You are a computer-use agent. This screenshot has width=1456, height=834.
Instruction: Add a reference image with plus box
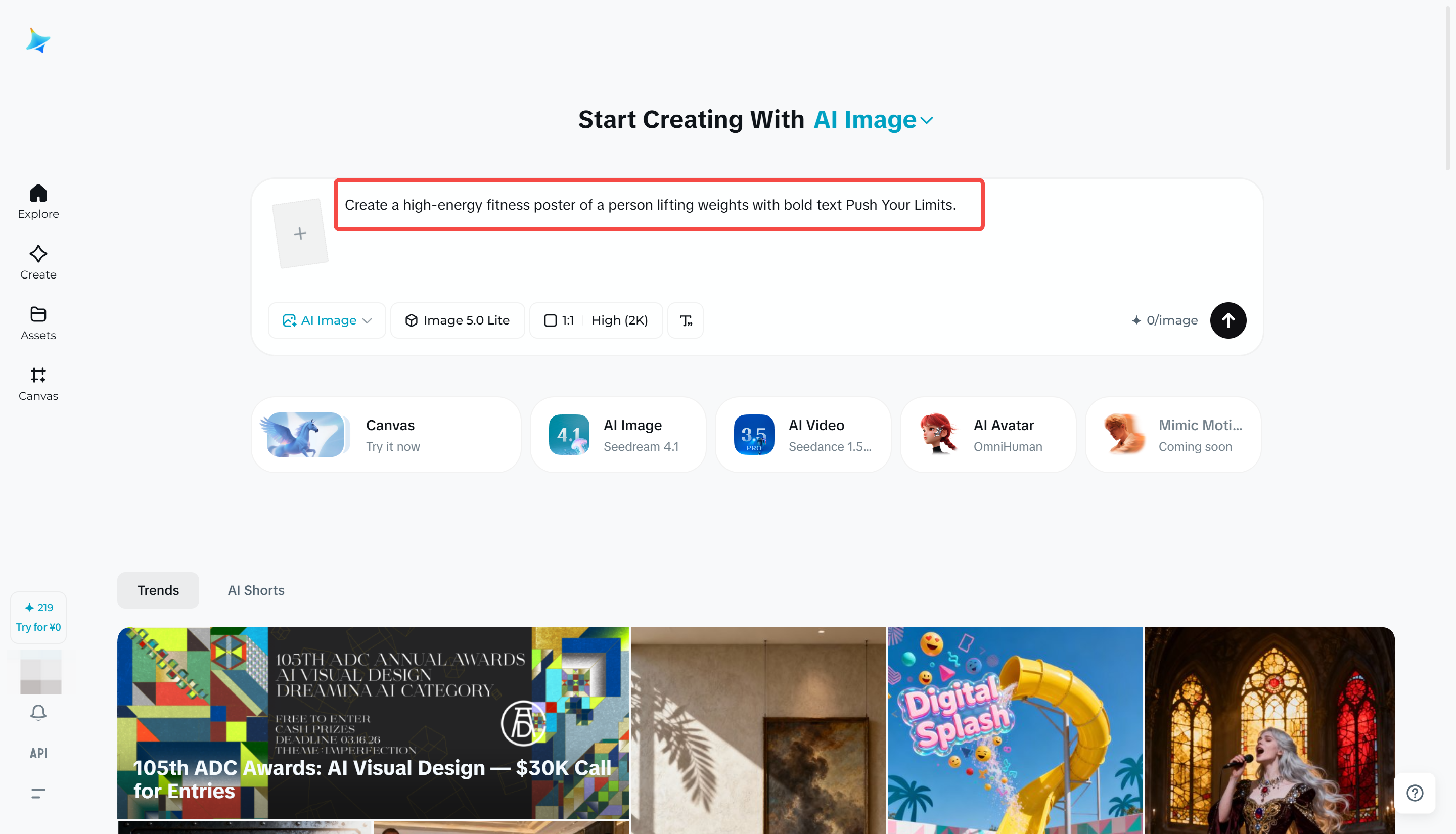pyautogui.click(x=300, y=233)
